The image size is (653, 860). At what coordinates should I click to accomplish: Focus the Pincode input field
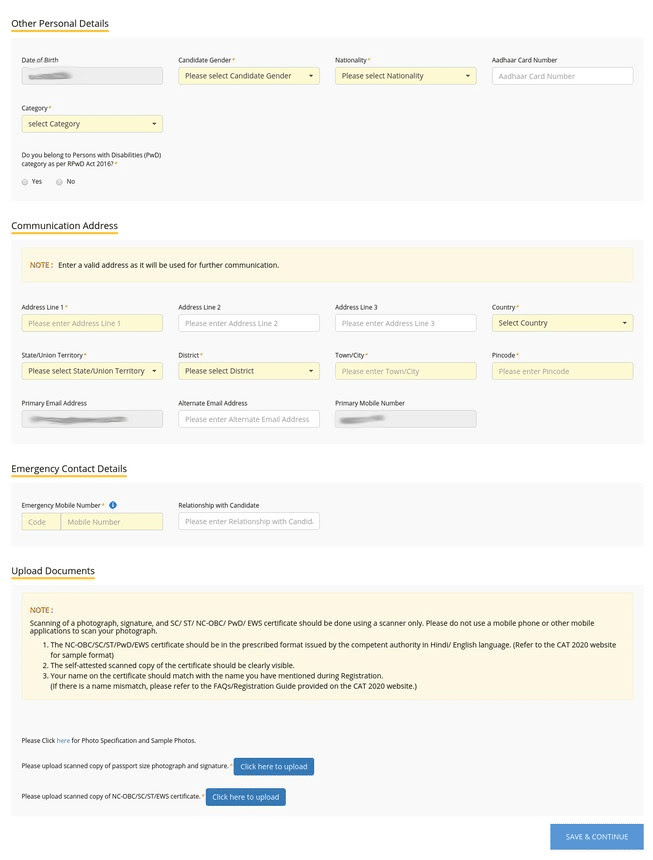(562, 371)
